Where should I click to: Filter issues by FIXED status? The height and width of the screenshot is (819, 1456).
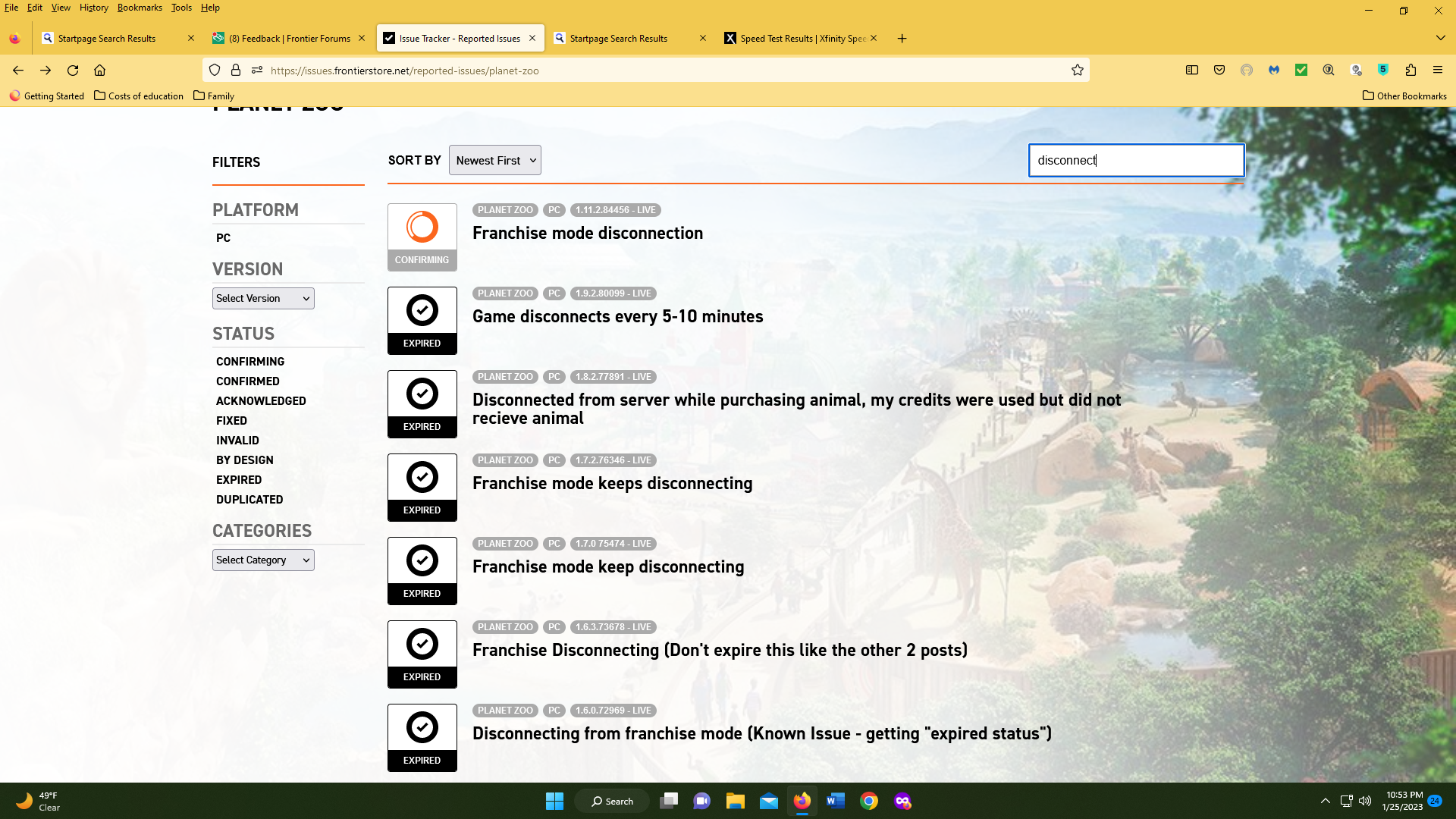point(231,421)
